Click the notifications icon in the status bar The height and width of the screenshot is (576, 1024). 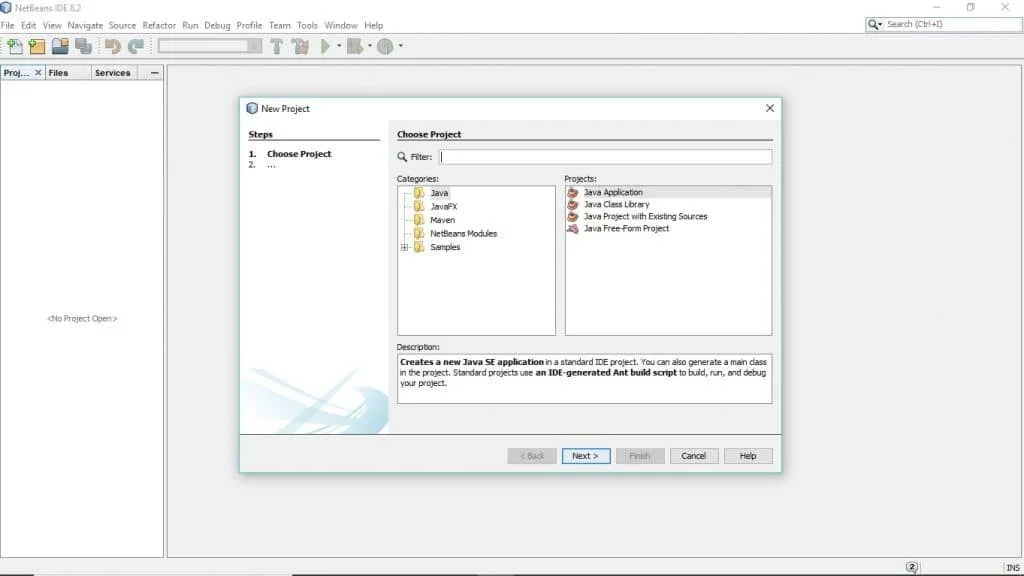tap(912, 567)
